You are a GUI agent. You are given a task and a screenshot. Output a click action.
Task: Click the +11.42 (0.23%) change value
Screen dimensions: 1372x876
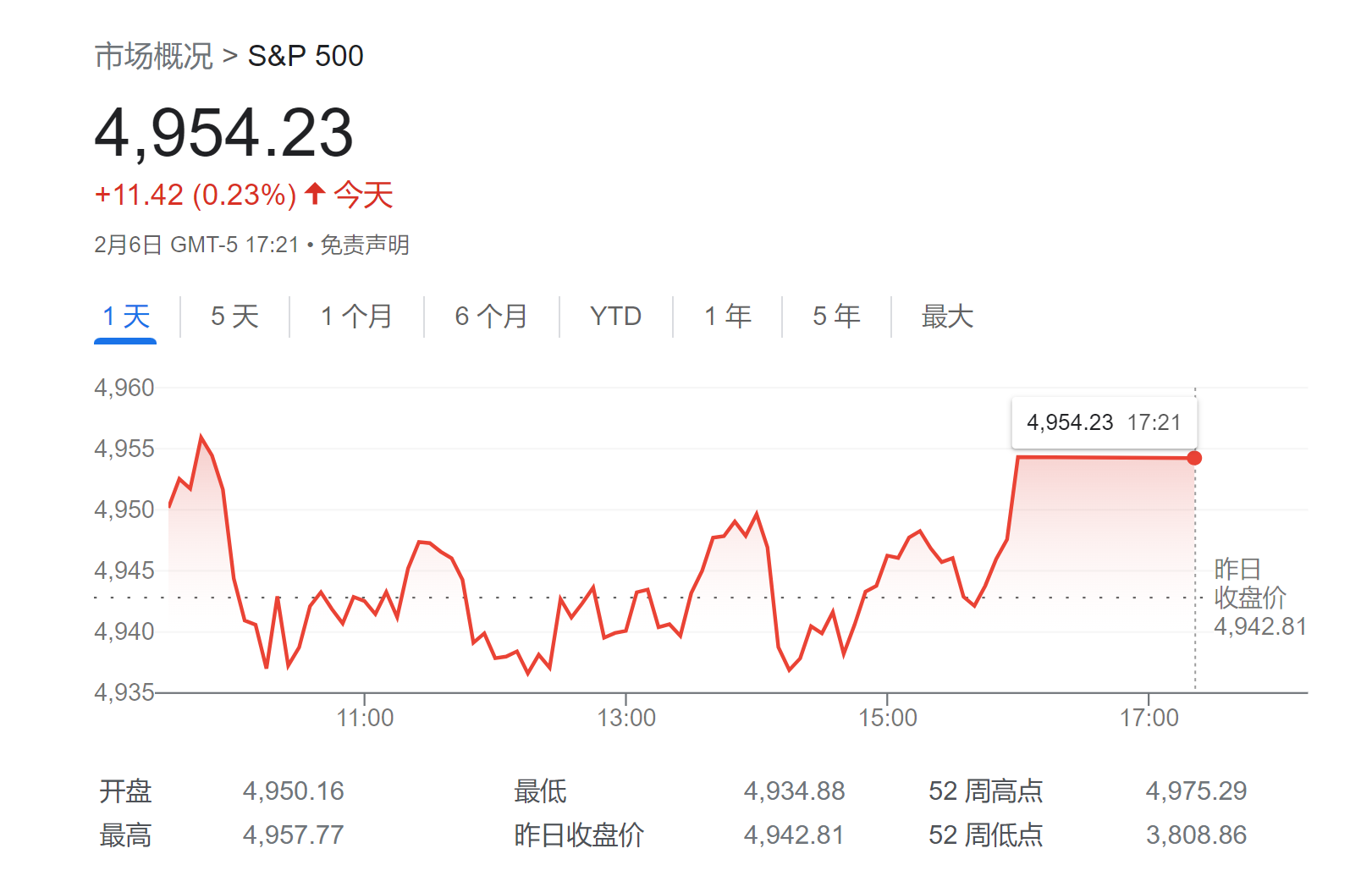pyautogui.click(x=196, y=195)
